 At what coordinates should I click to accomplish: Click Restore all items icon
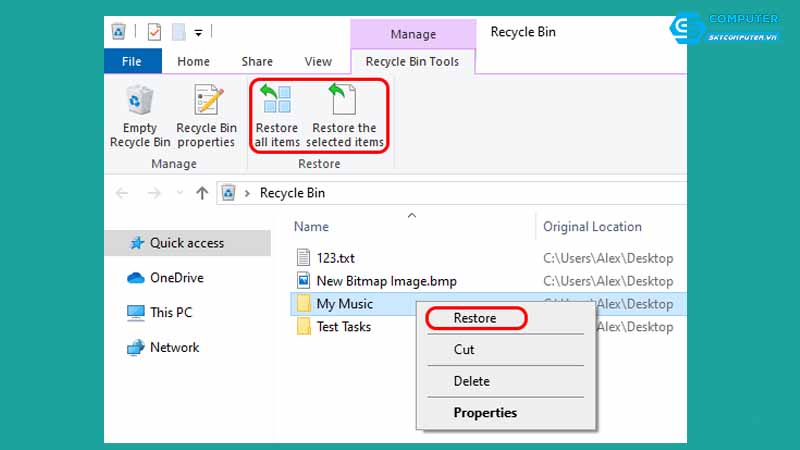[x=276, y=103]
